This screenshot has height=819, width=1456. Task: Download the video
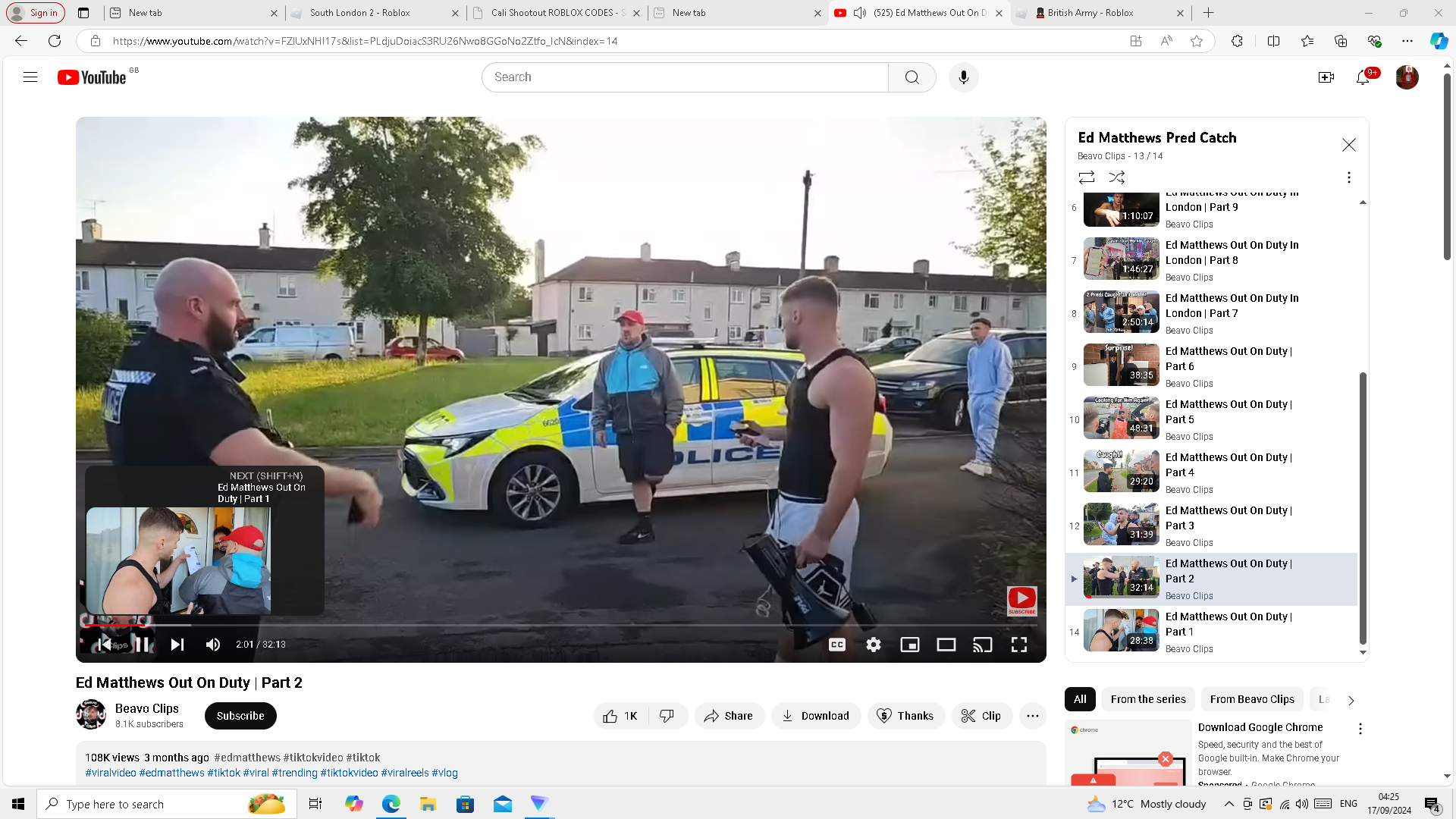(x=815, y=716)
